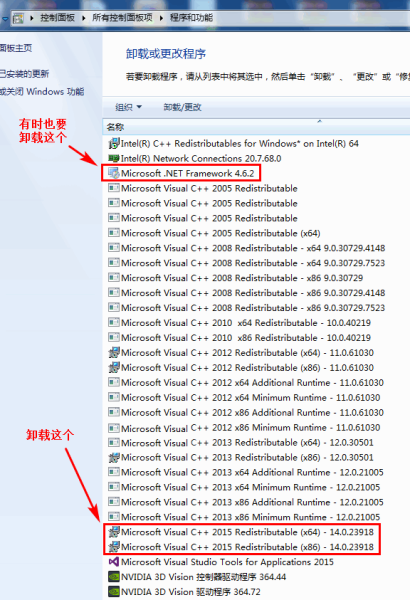Open the 已安装的更新 link in the sidebar

point(25,73)
